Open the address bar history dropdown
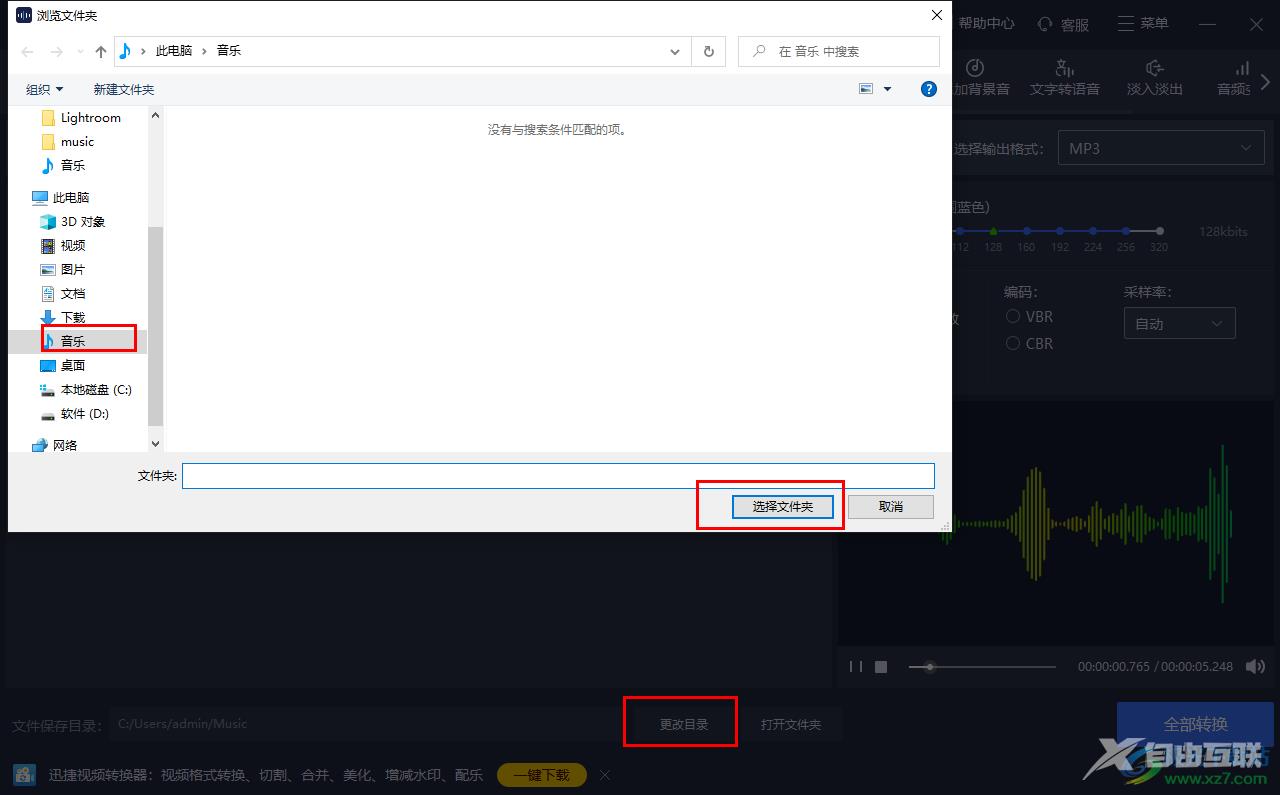1280x795 pixels. (x=677, y=51)
